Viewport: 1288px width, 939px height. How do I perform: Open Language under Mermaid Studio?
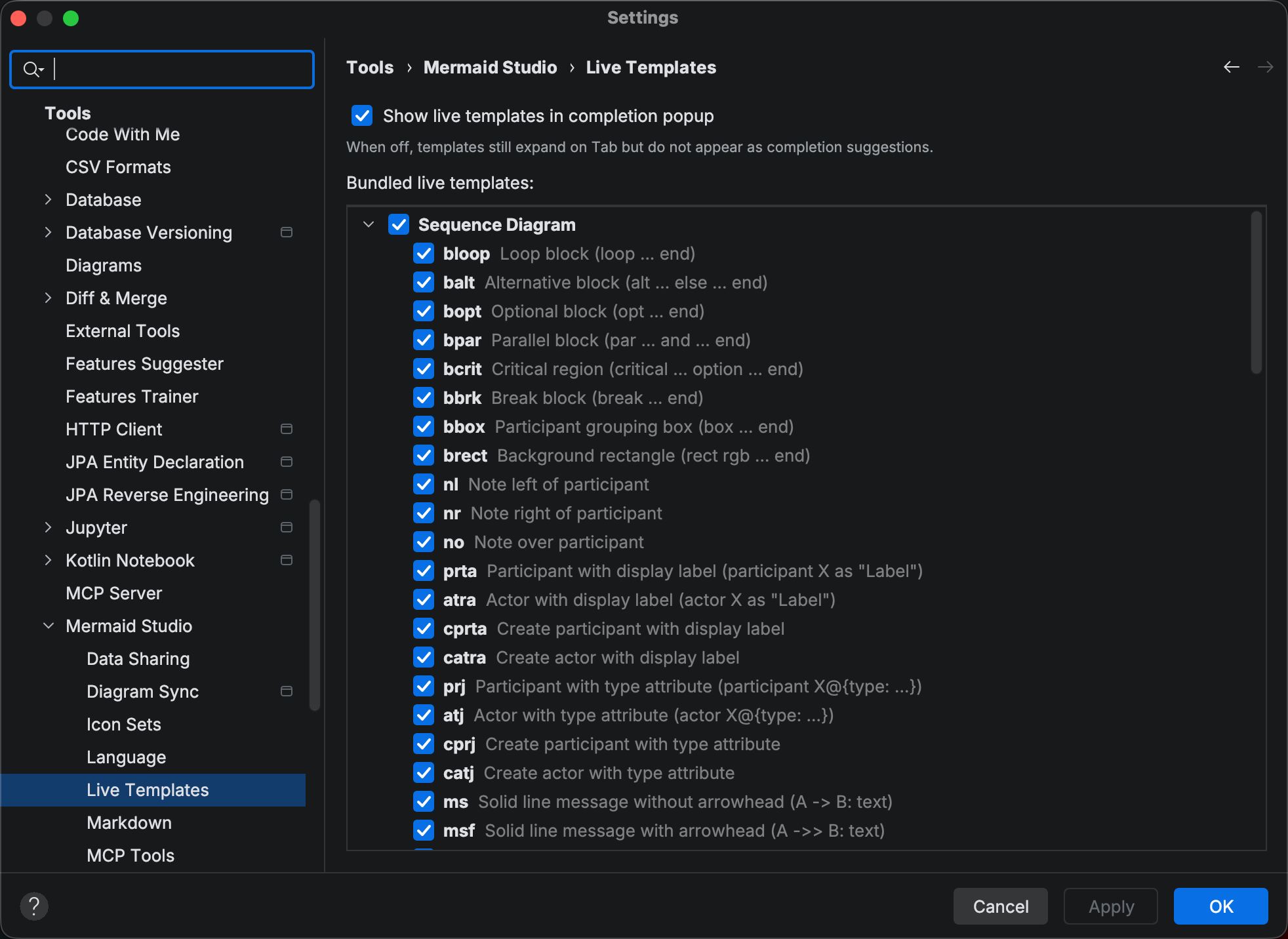127,757
